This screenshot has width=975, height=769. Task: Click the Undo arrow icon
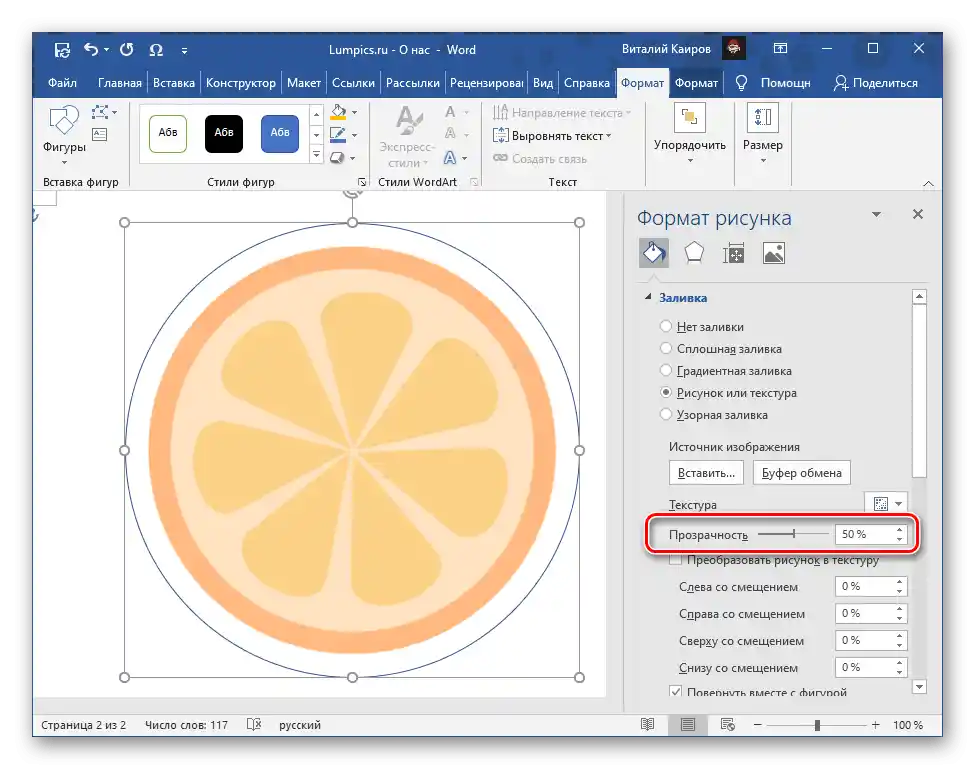[92, 49]
